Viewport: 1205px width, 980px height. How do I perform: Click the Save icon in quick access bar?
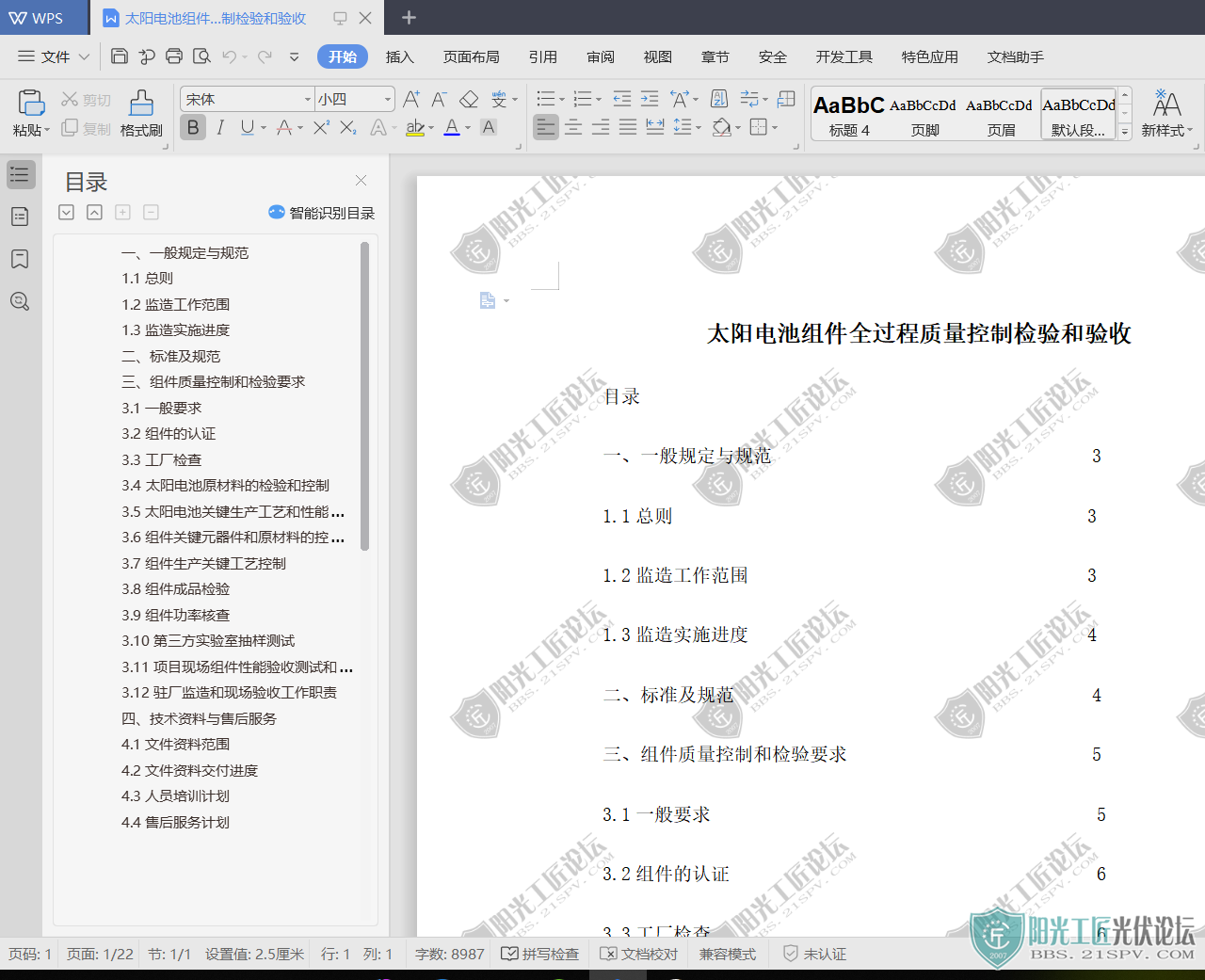[120, 56]
